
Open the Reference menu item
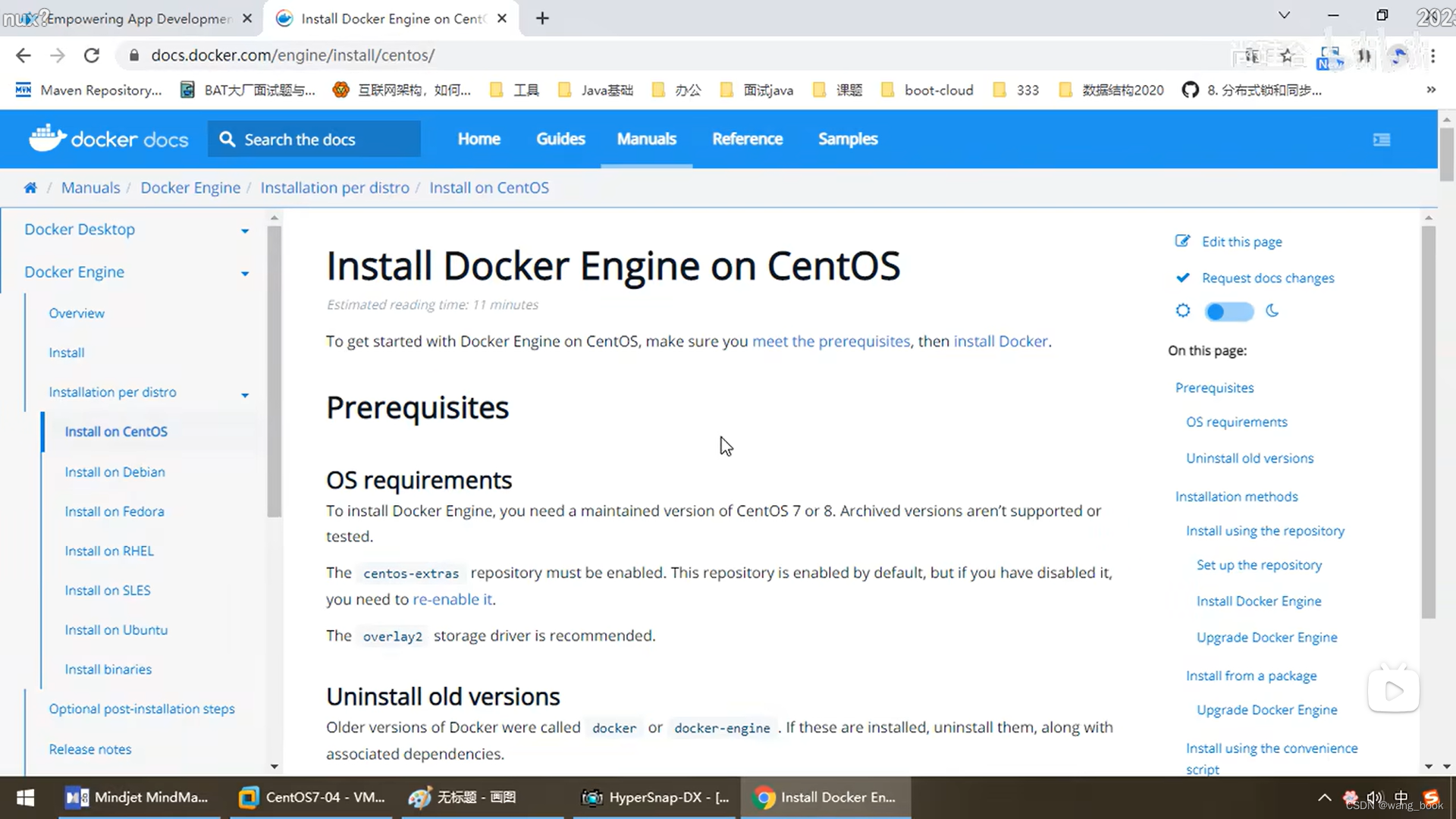(748, 139)
